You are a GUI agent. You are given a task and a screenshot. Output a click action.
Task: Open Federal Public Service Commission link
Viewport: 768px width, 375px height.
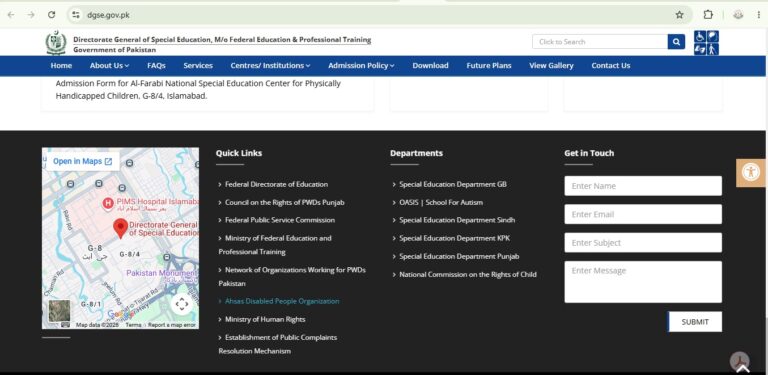coord(280,220)
